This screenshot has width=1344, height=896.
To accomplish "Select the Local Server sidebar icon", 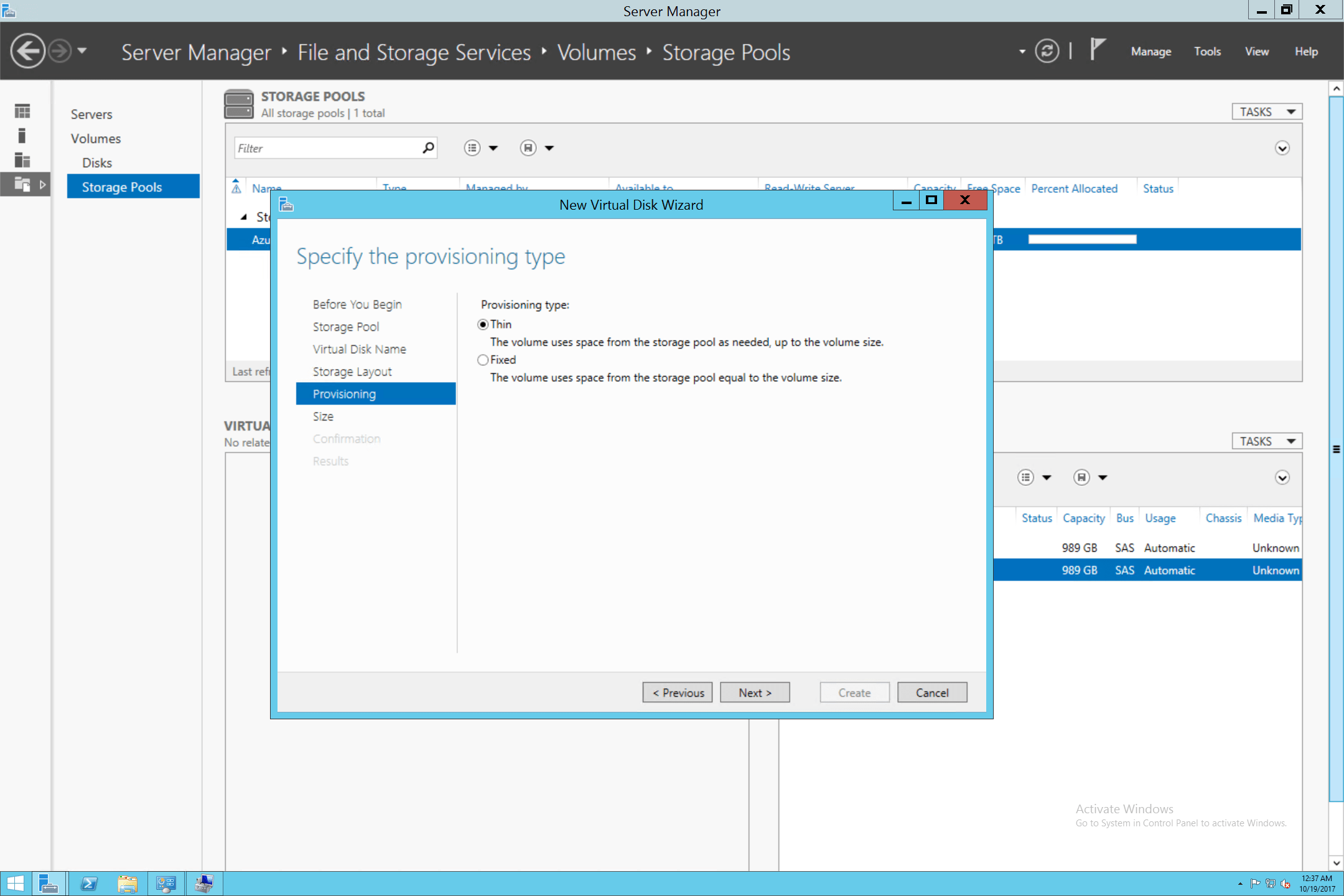I will [x=22, y=135].
